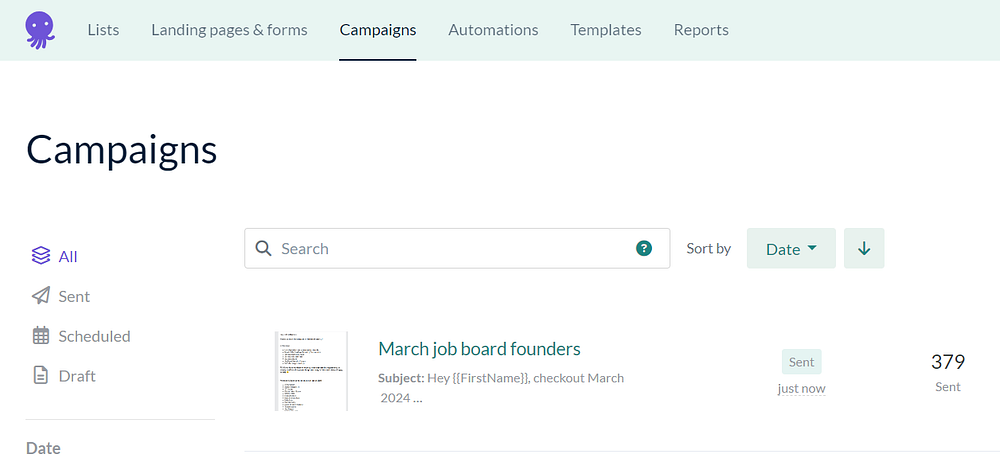
Task: Toggle sort direction with the arrow button
Action: [864, 249]
